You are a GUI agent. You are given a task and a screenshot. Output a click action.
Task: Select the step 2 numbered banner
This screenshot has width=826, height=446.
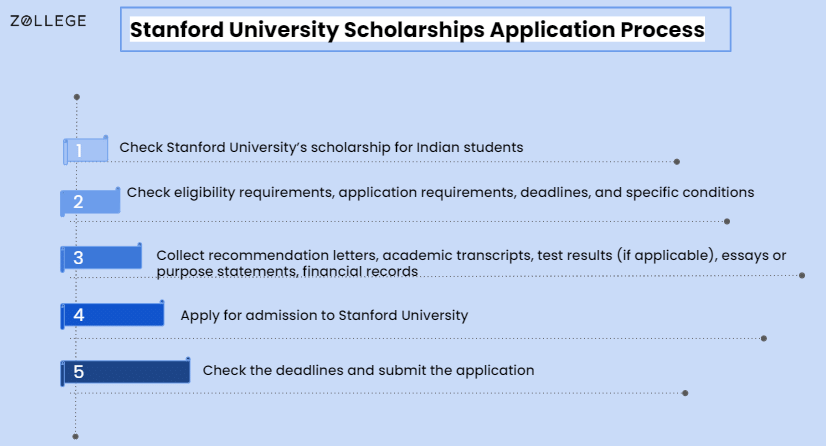point(90,201)
